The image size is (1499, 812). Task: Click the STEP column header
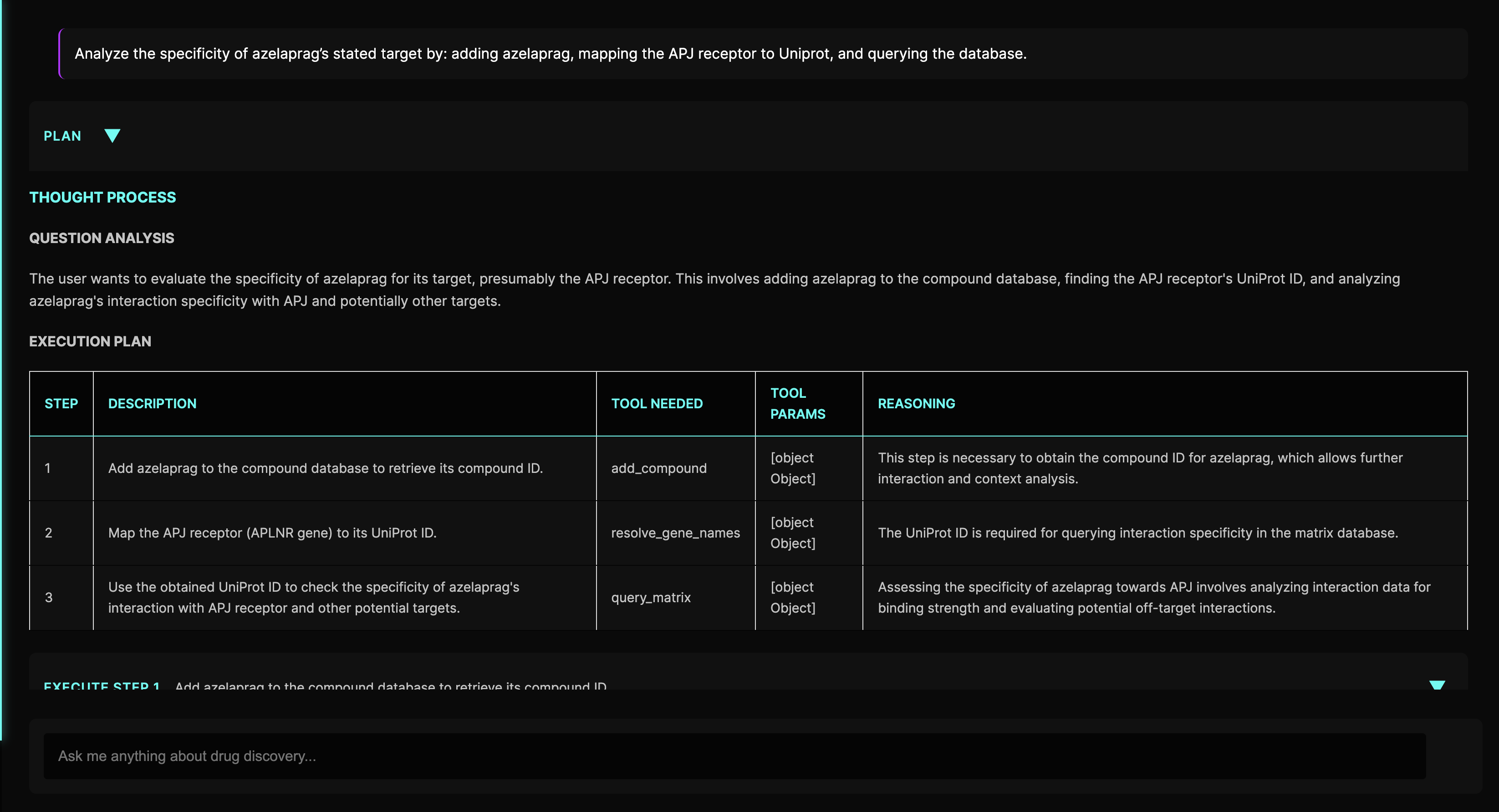point(61,404)
